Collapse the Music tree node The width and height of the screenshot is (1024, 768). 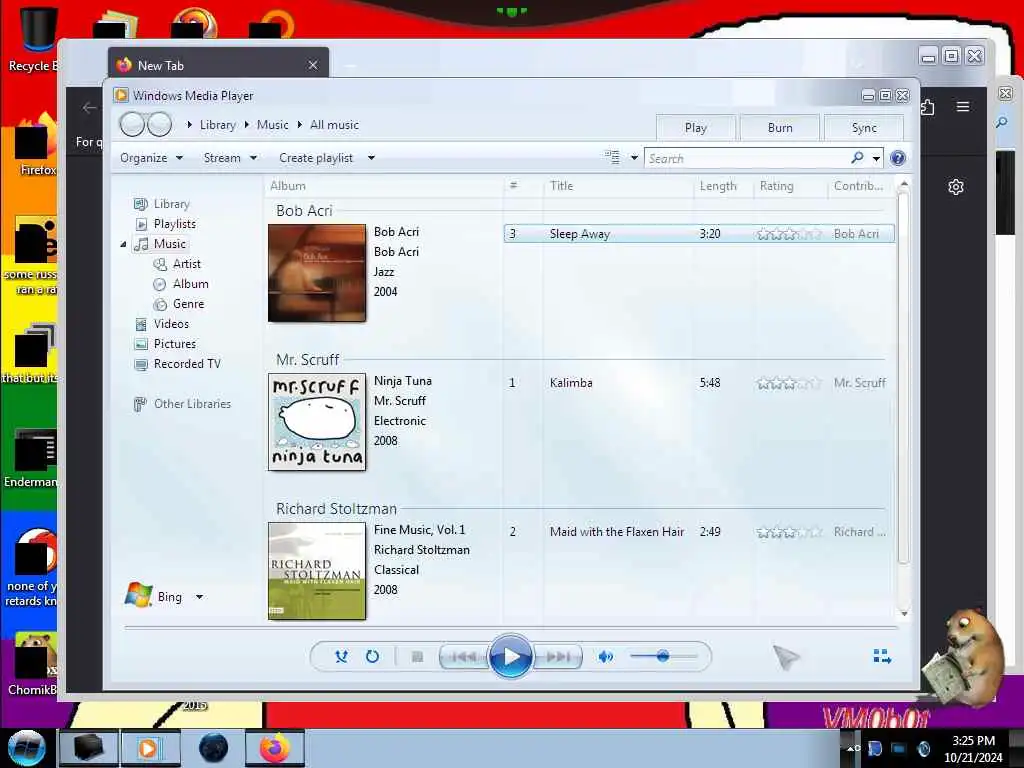(123, 244)
